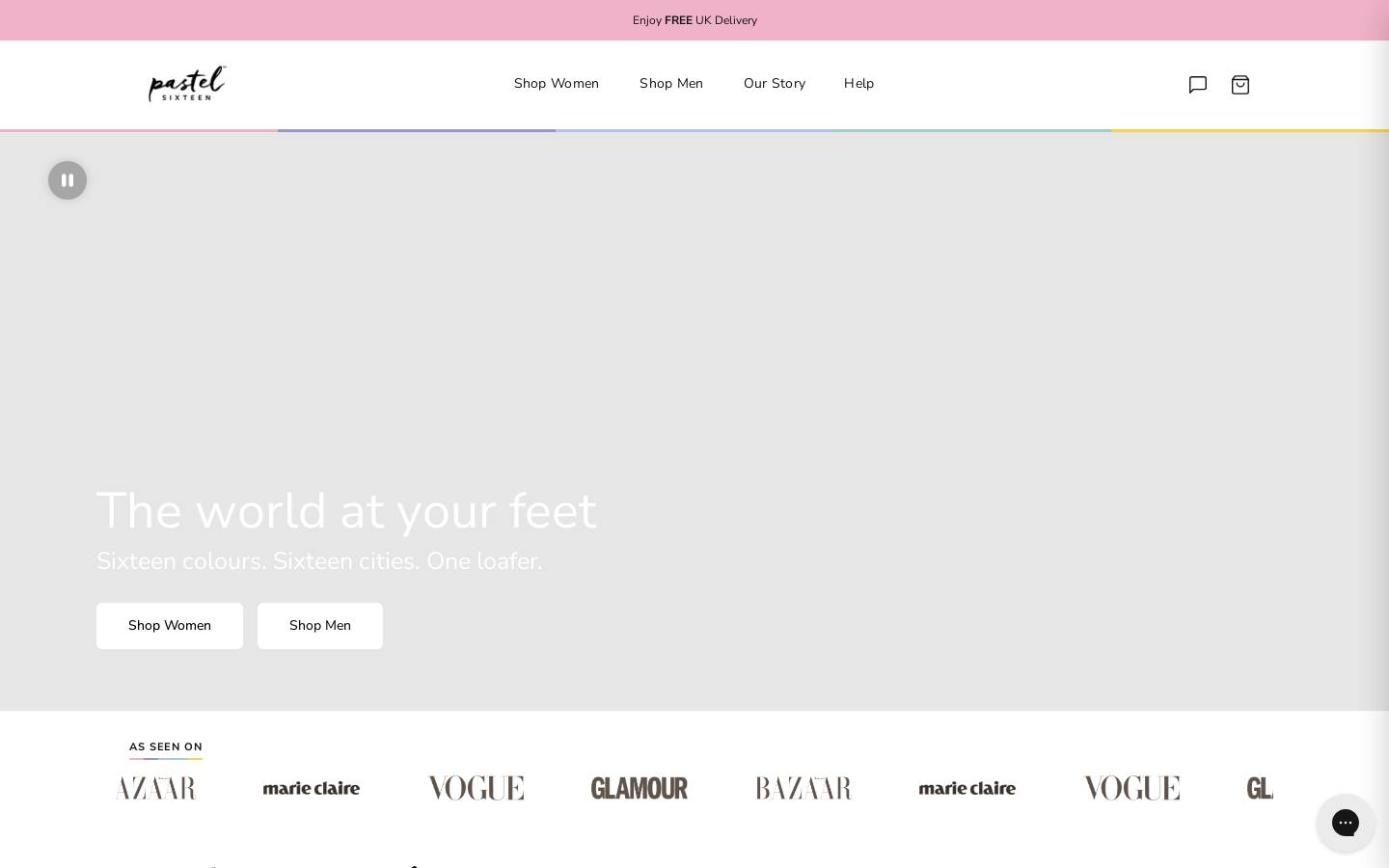
Task: Select the first Vogue logo
Action: tap(476, 788)
